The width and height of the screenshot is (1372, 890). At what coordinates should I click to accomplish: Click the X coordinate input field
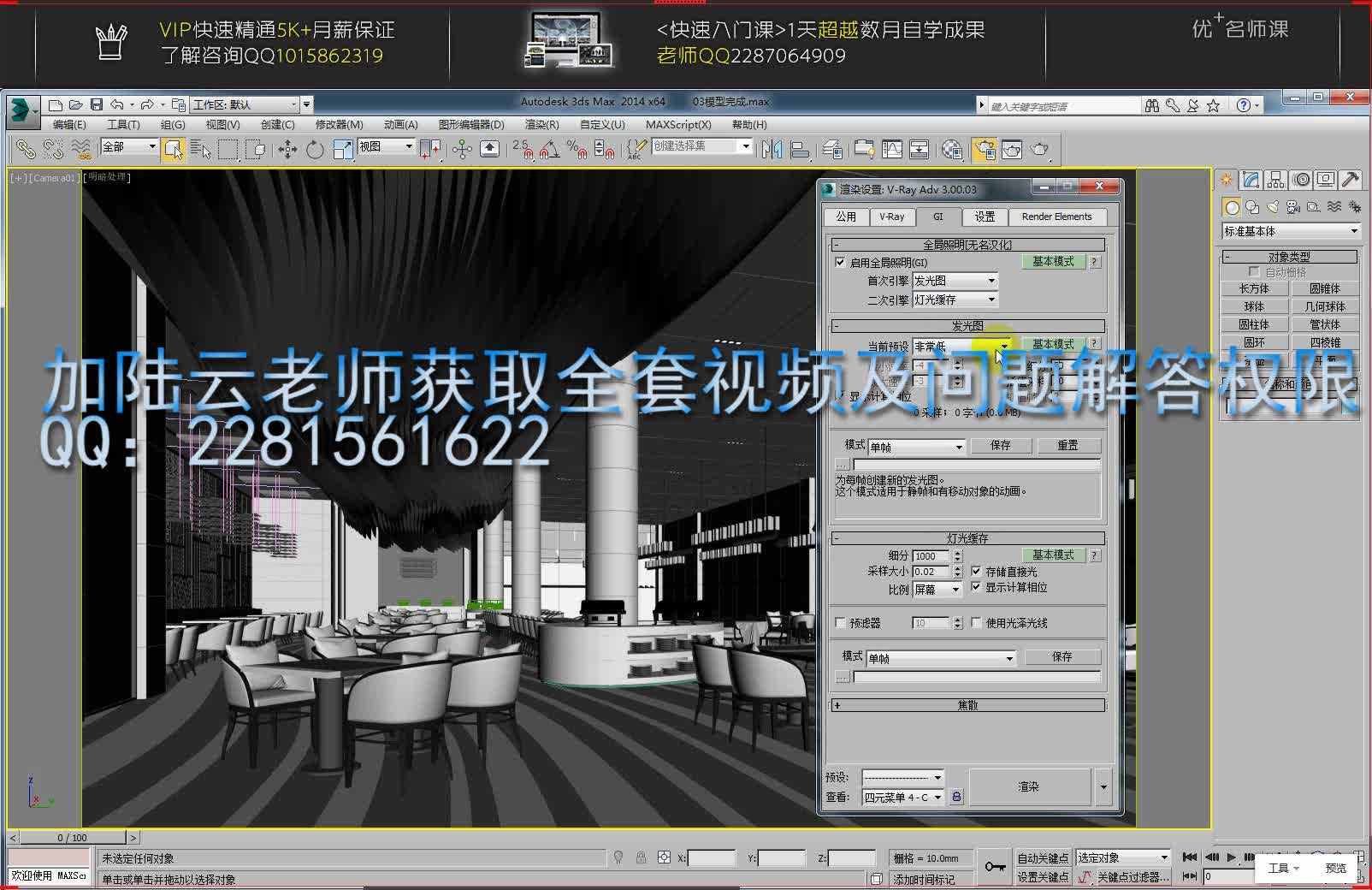(713, 857)
